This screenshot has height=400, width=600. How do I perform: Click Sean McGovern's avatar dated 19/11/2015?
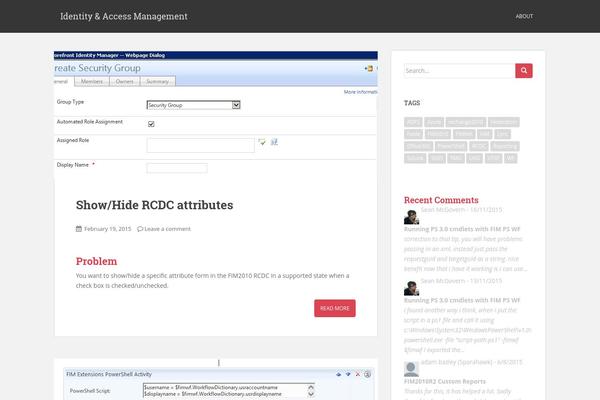click(x=411, y=288)
